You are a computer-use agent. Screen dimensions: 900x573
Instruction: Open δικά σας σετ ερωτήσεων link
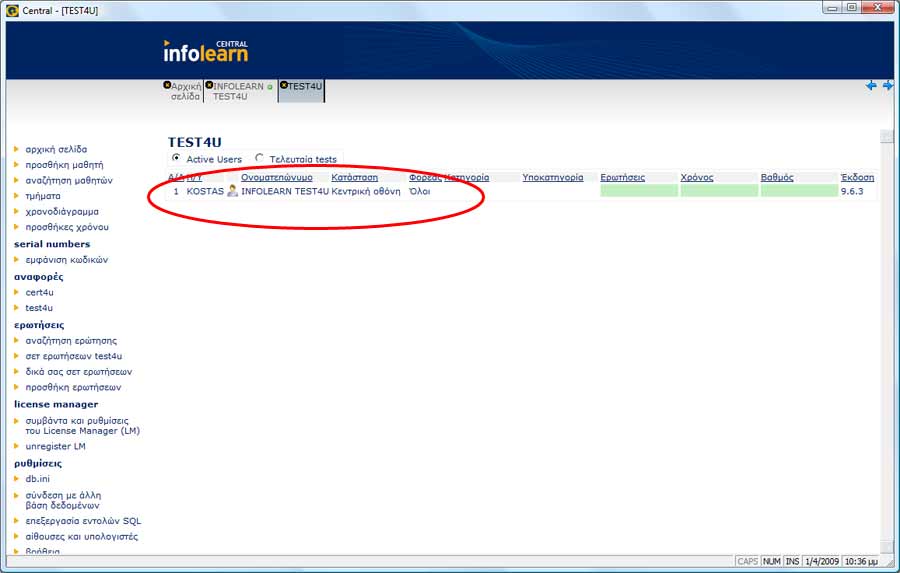point(79,371)
